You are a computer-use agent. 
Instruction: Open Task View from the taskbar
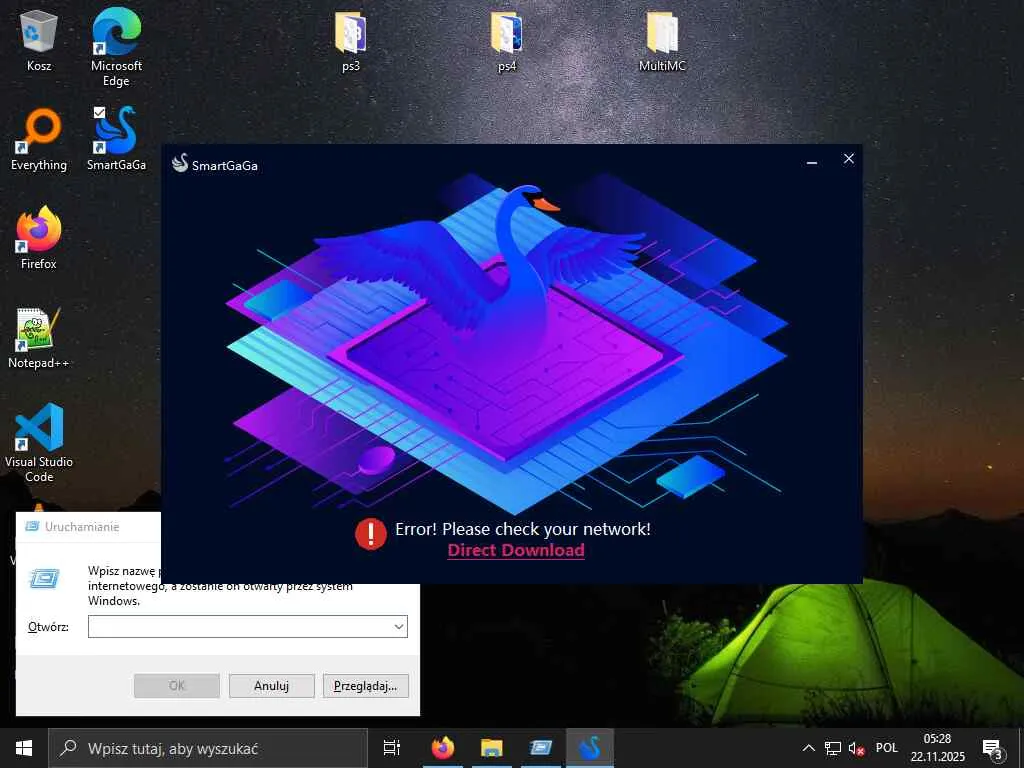(x=392, y=748)
